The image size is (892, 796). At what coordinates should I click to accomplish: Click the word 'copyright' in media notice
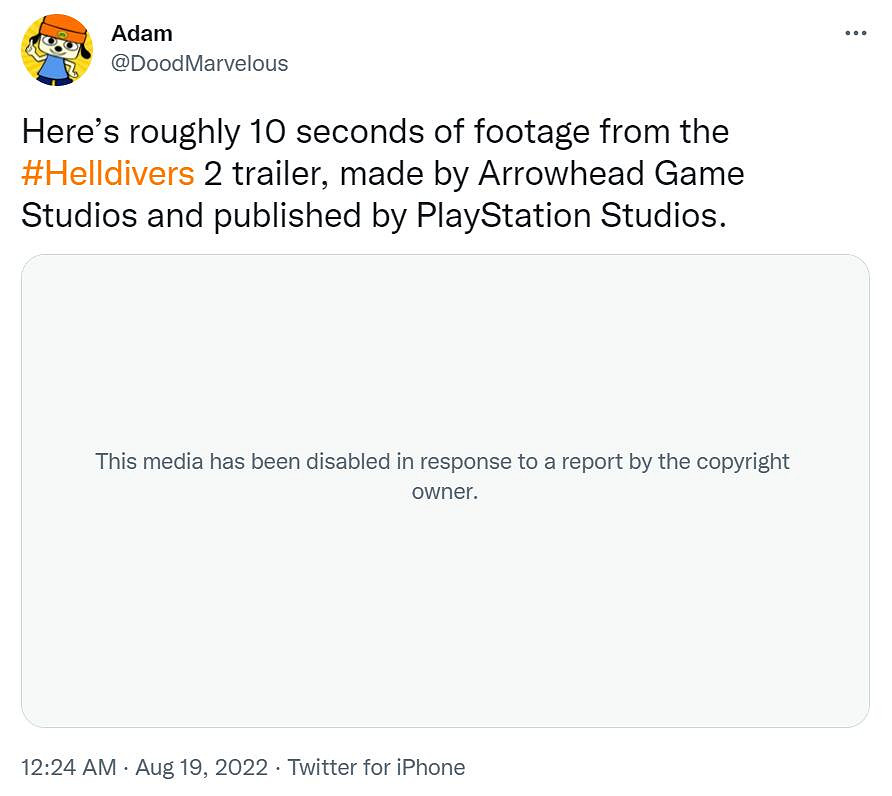pyautogui.click(x=734, y=462)
